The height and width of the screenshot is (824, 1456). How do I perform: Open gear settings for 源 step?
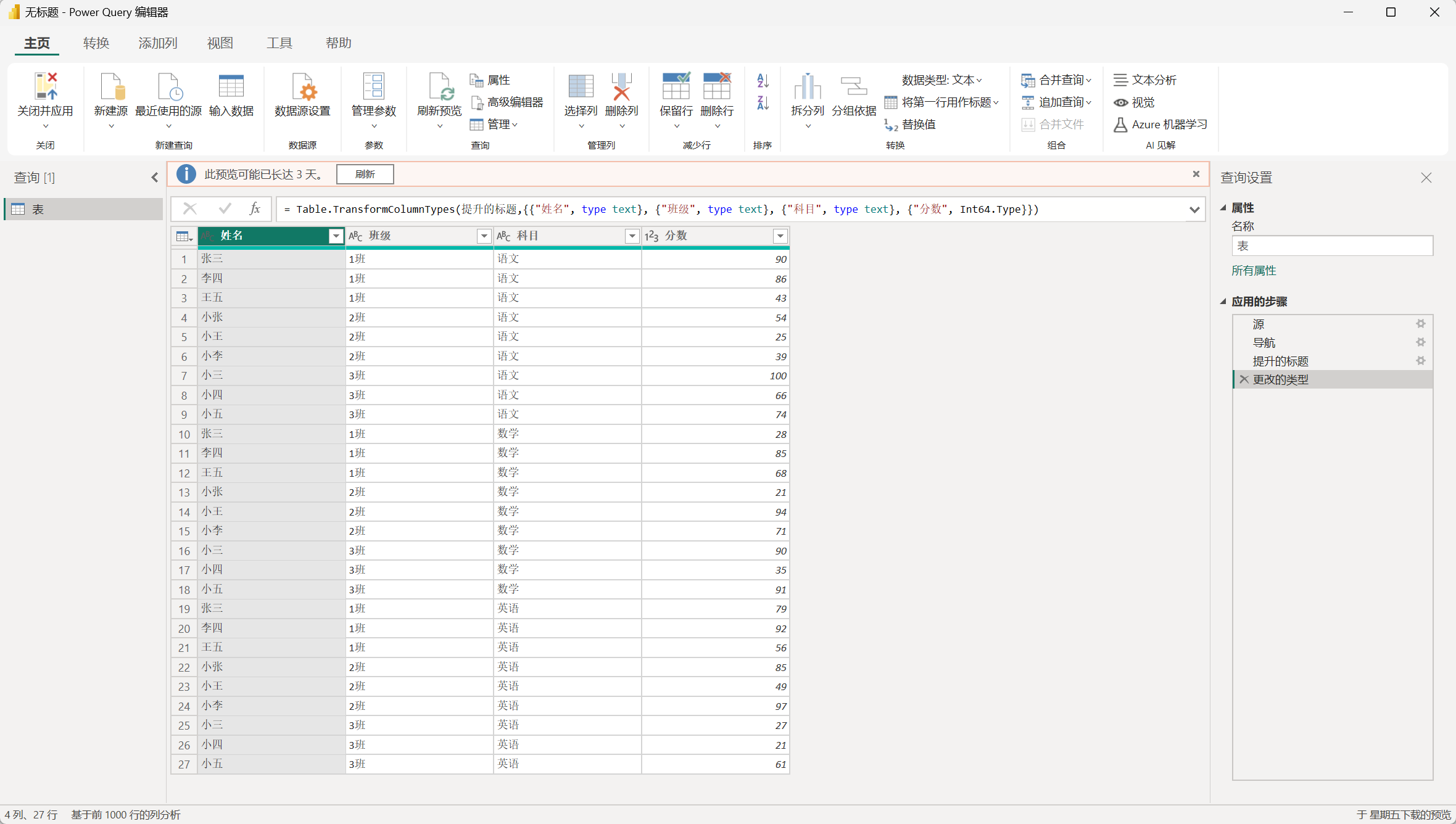[x=1420, y=324]
